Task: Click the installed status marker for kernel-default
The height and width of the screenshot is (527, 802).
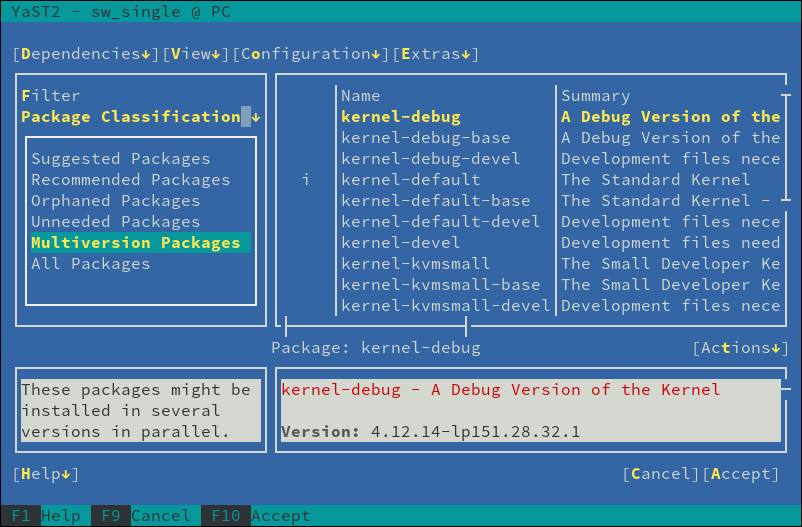Action: (305, 180)
